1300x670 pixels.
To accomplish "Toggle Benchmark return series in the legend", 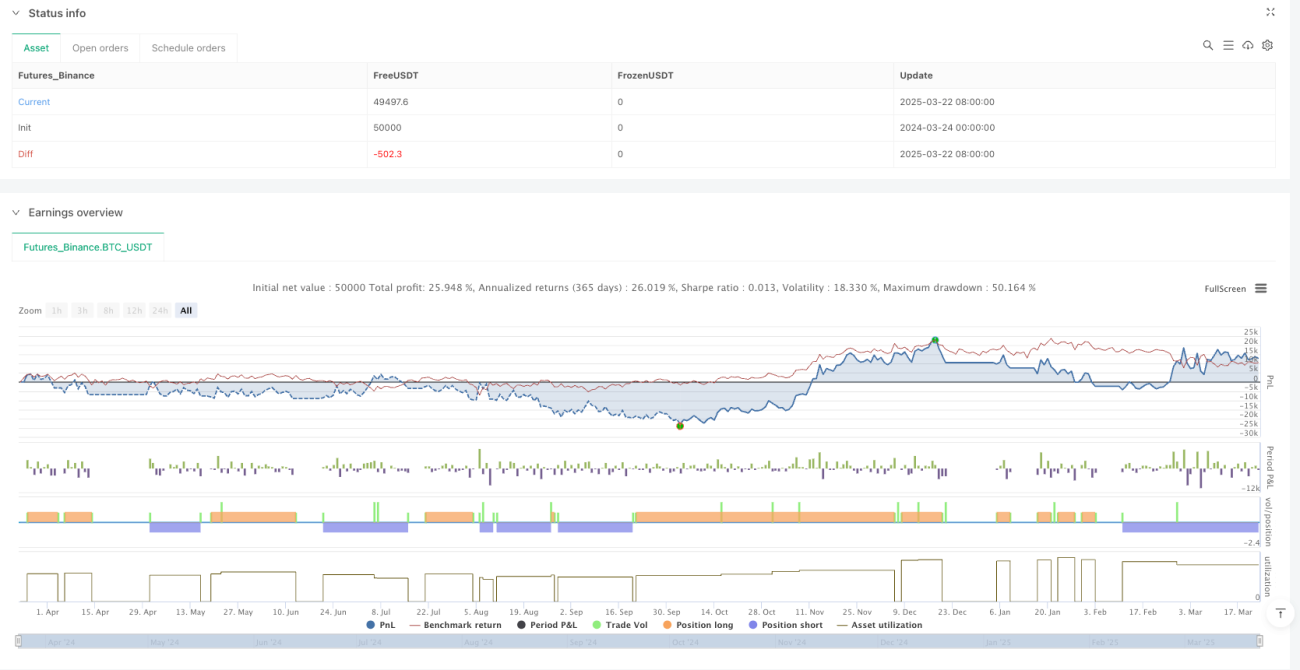I will [x=455, y=625].
